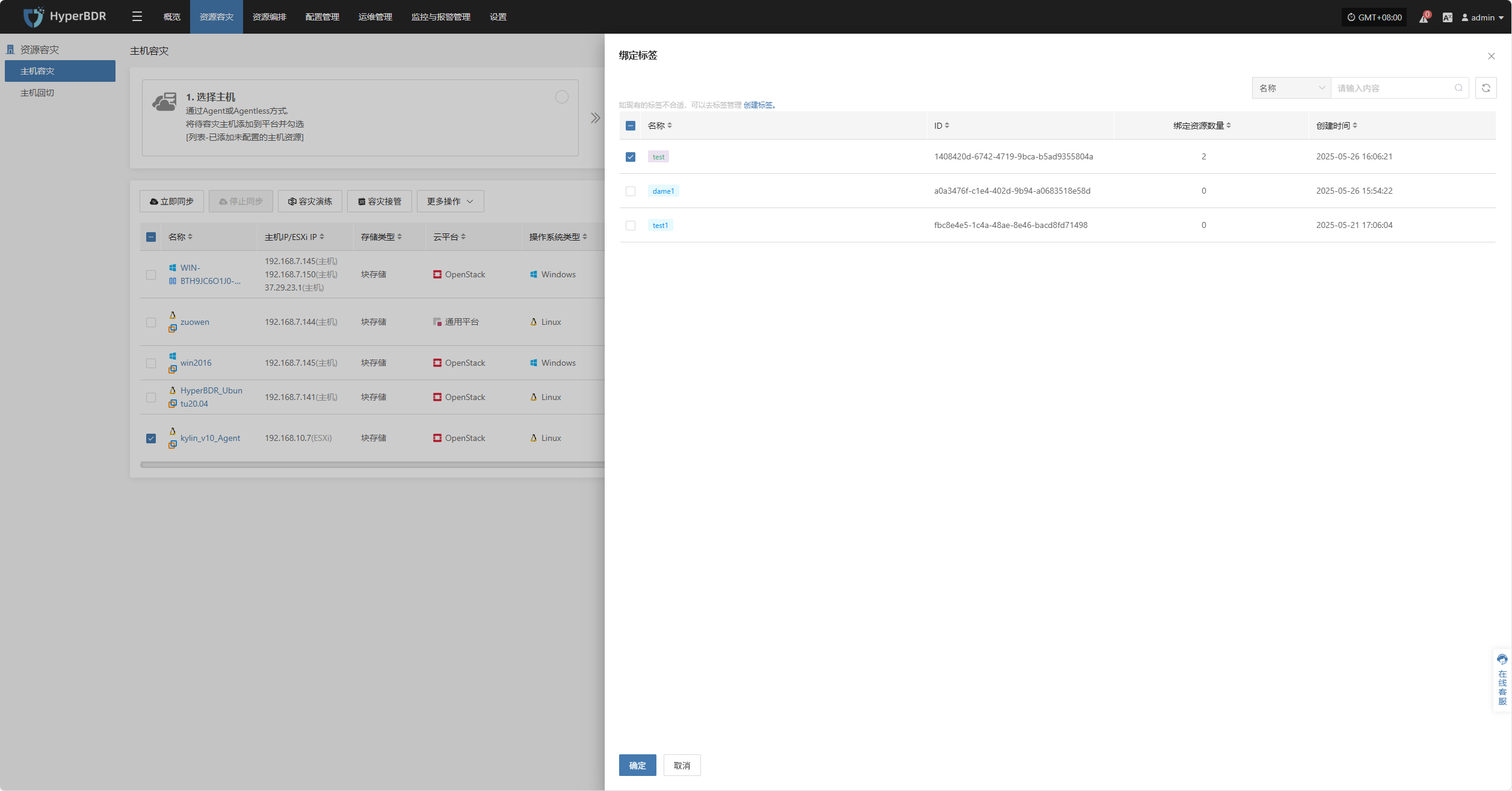The height and width of the screenshot is (791, 1512).
Task: Uncheck the kylin_v10_Agent host checkbox
Action: tap(151, 438)
